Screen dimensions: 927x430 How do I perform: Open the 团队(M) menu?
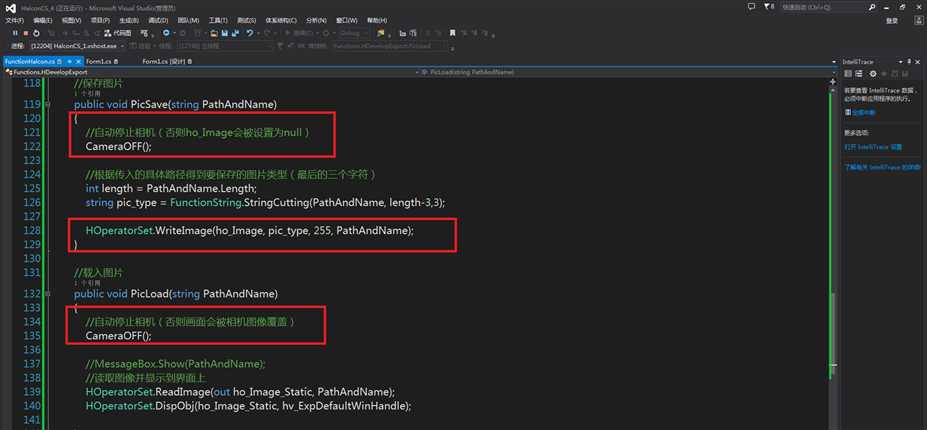pos(188,20)
